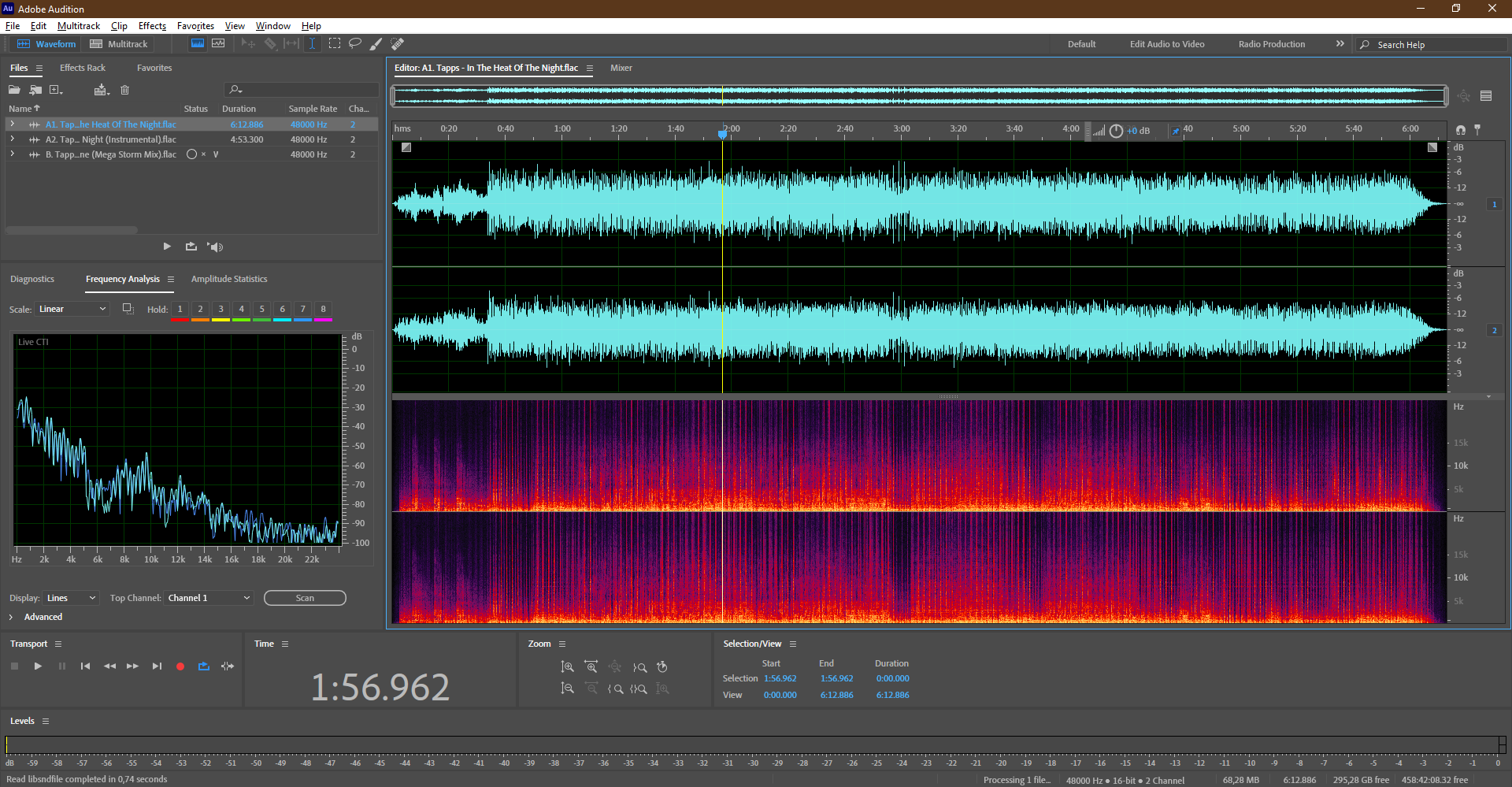
Task: Switch to Waveform view button
Action: [46, 44]
